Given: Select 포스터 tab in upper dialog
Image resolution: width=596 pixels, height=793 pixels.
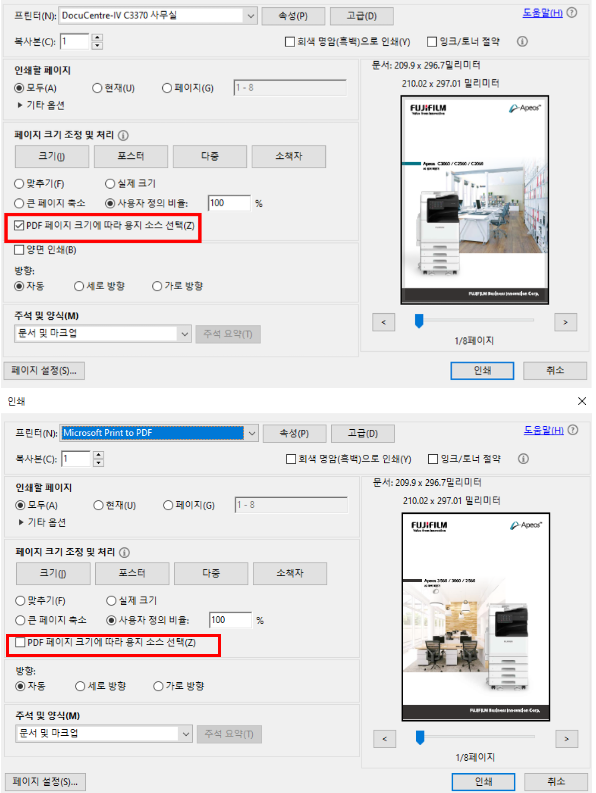Looking at the screenshot, I should click(131, 156).
